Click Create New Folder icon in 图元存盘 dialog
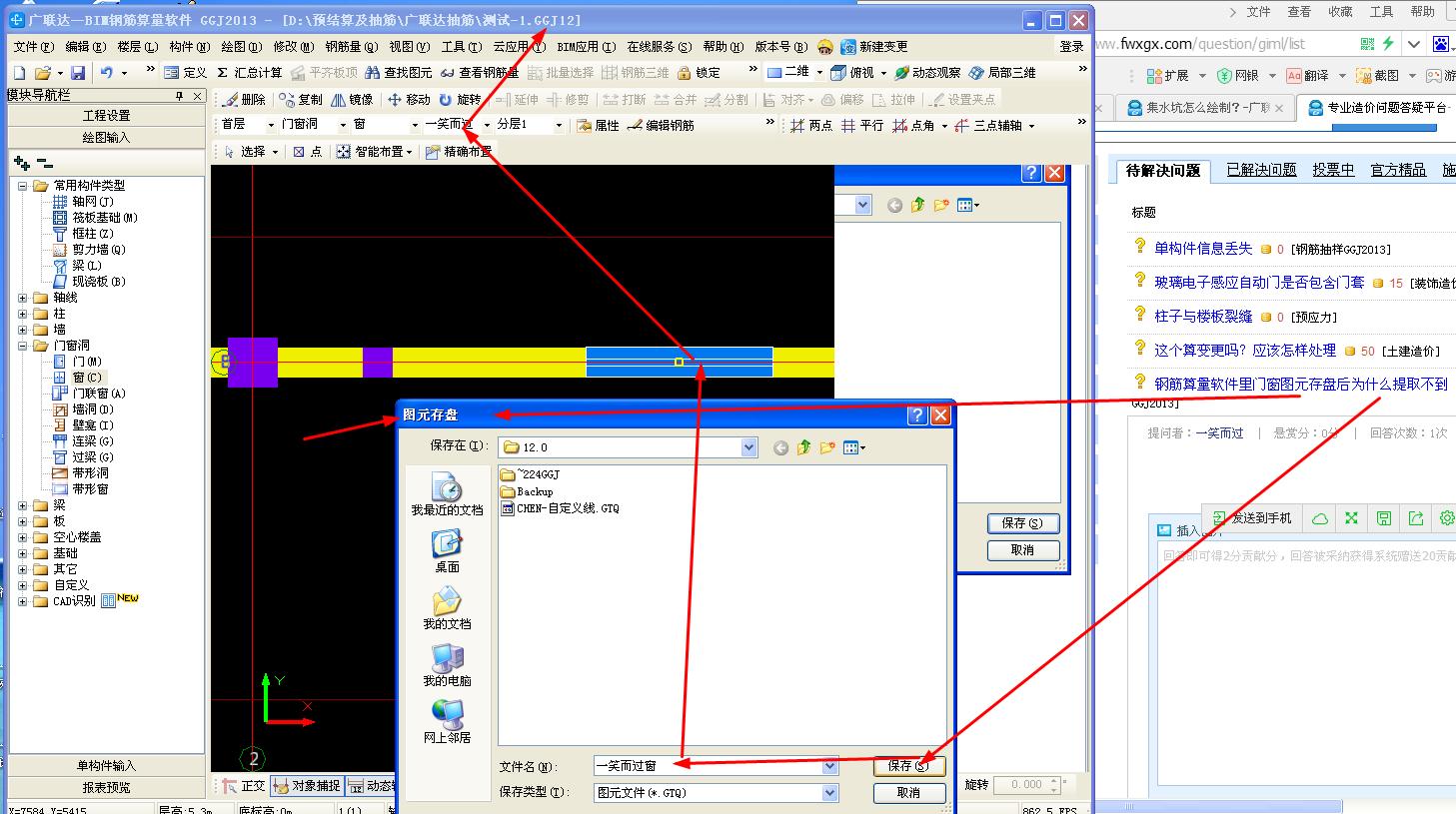The height and width of the screenshot is (814, 1456). pos(827,448)
